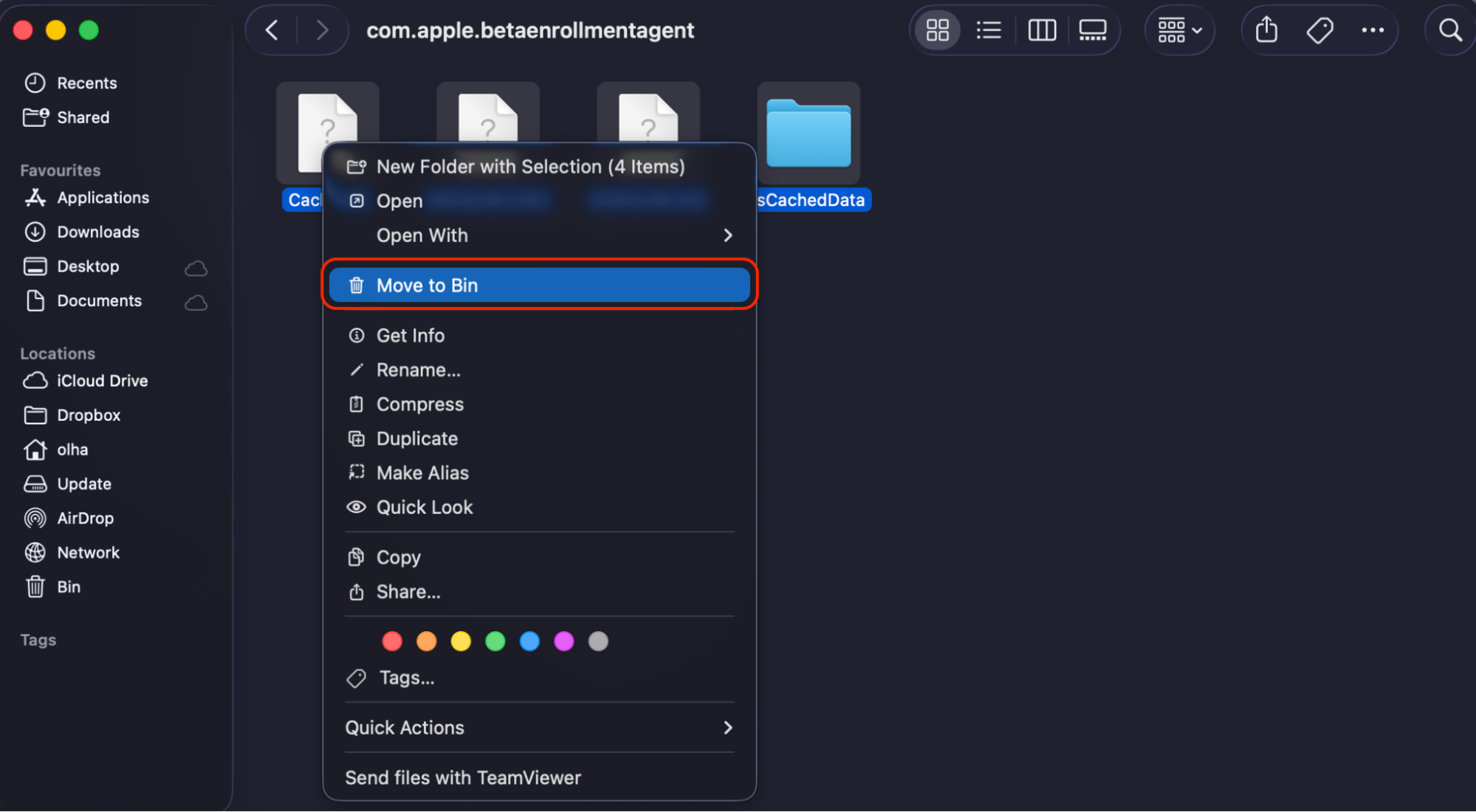Choose New Folder with Selection (4 Items)
This screenshot has height=812, width=1476.
(x=539, y=167)
